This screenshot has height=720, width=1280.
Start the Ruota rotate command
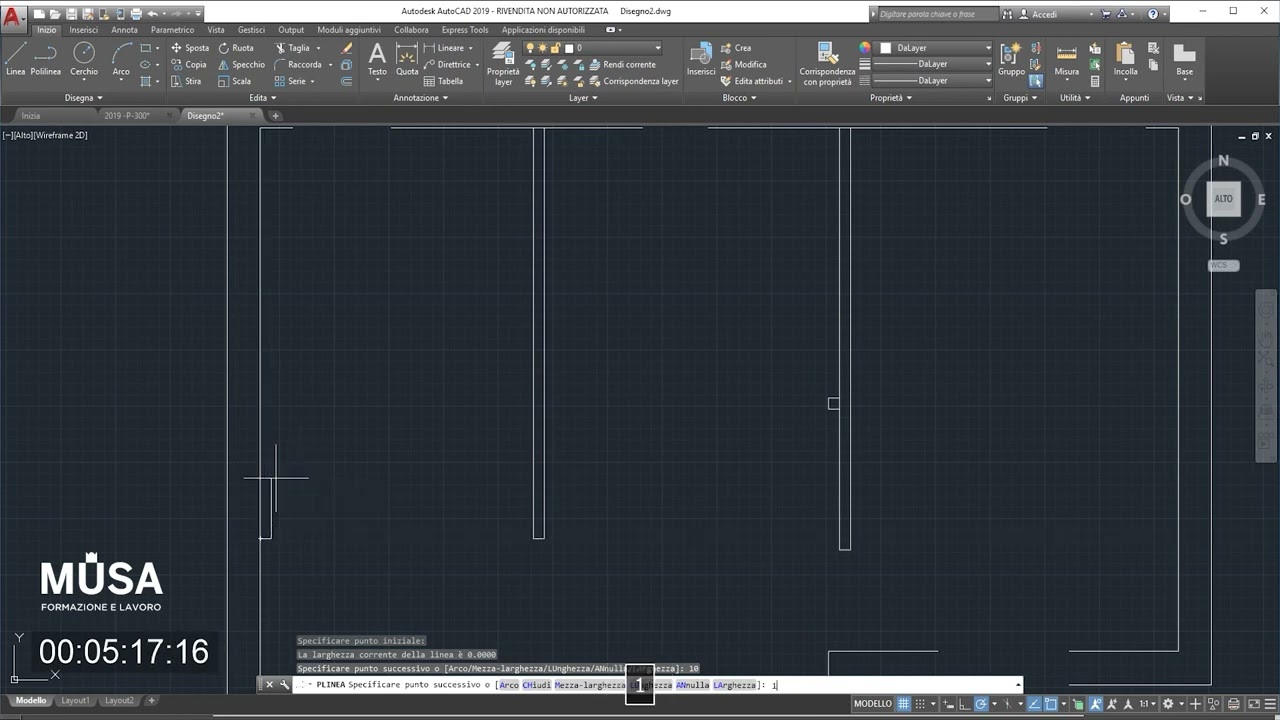tap(236, 48)
